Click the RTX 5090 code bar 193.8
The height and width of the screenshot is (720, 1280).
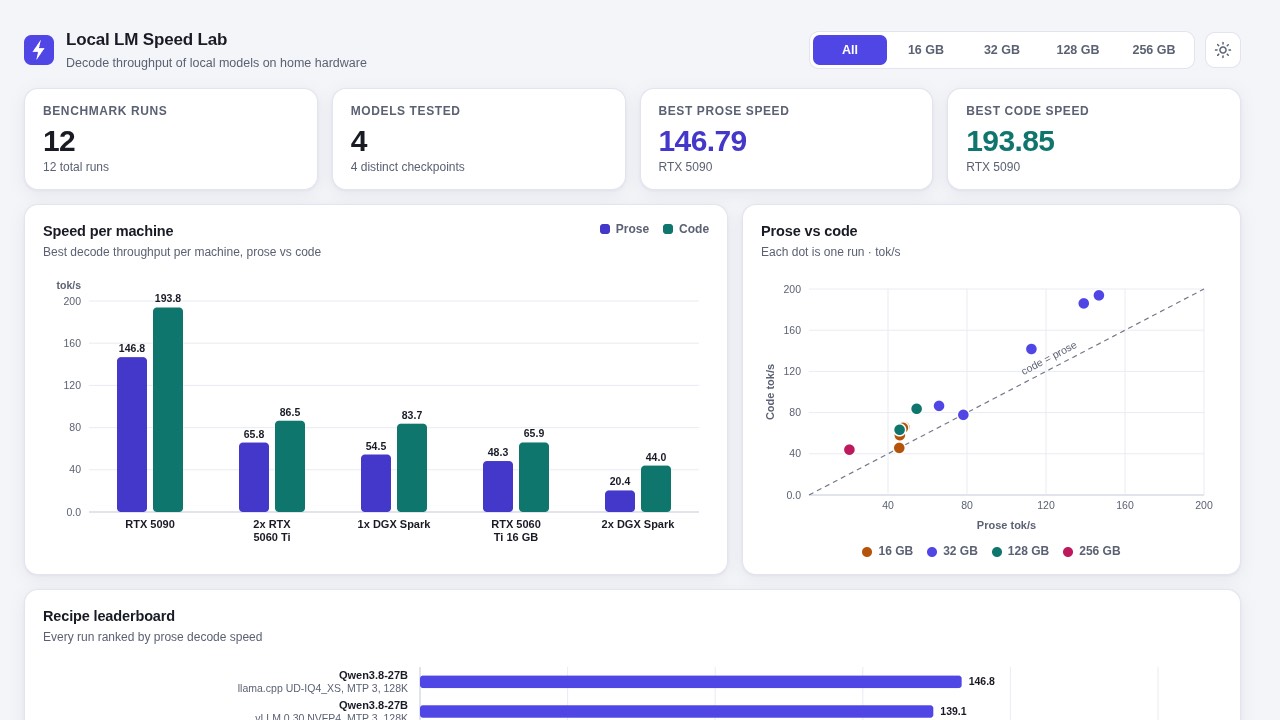tap(168, 410)
